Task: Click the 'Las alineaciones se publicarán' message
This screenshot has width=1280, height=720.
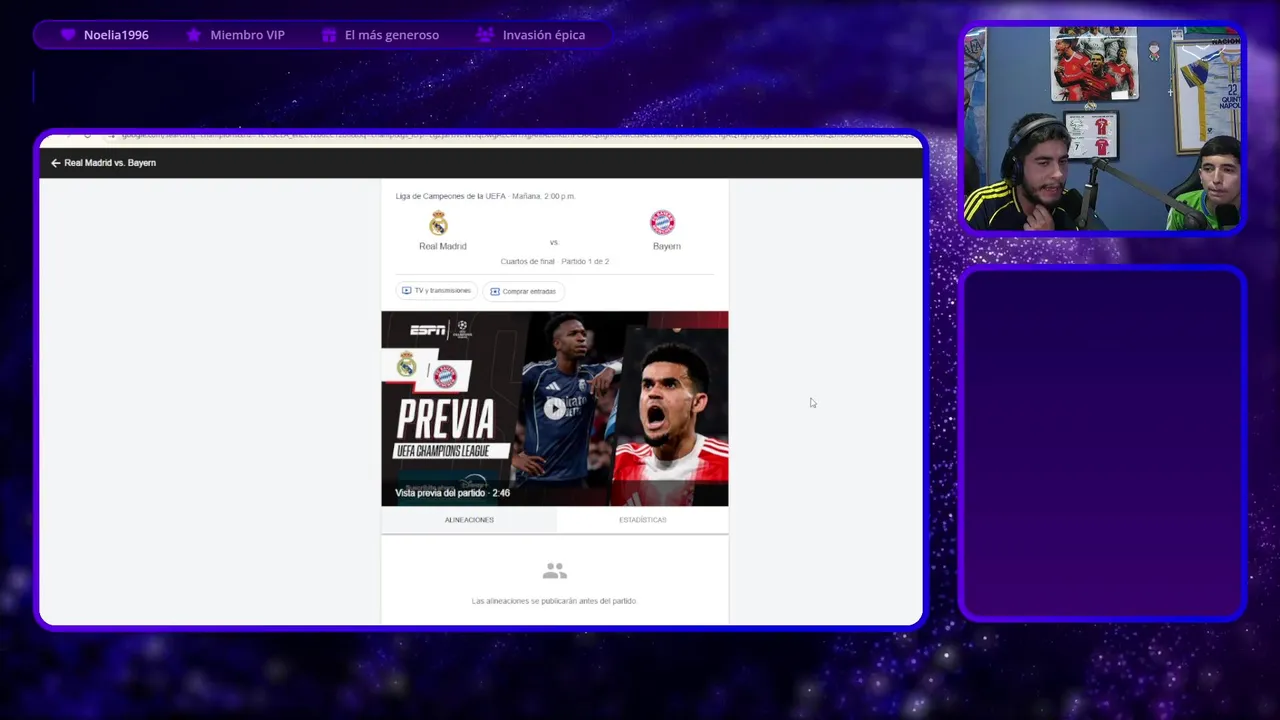Action: coord(554,601)
